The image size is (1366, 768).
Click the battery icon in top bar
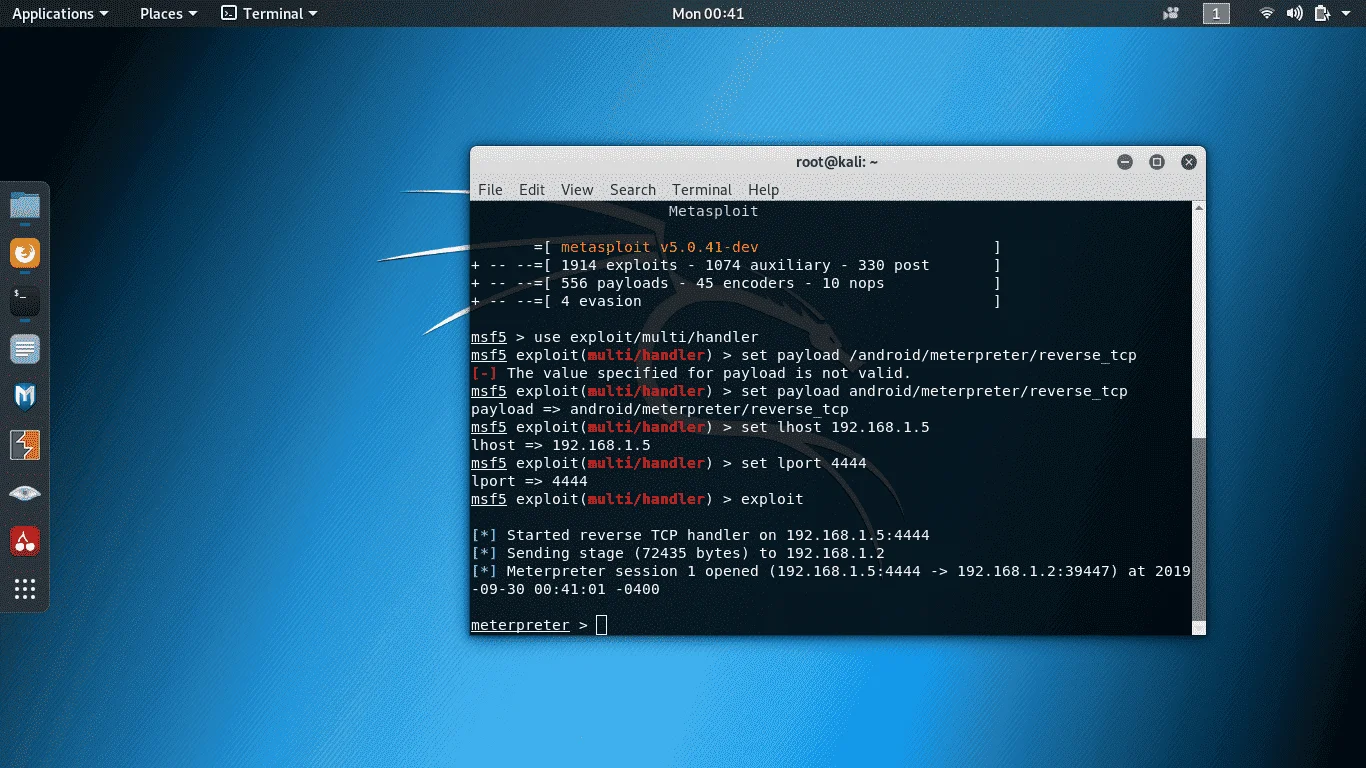(1322, 13)
